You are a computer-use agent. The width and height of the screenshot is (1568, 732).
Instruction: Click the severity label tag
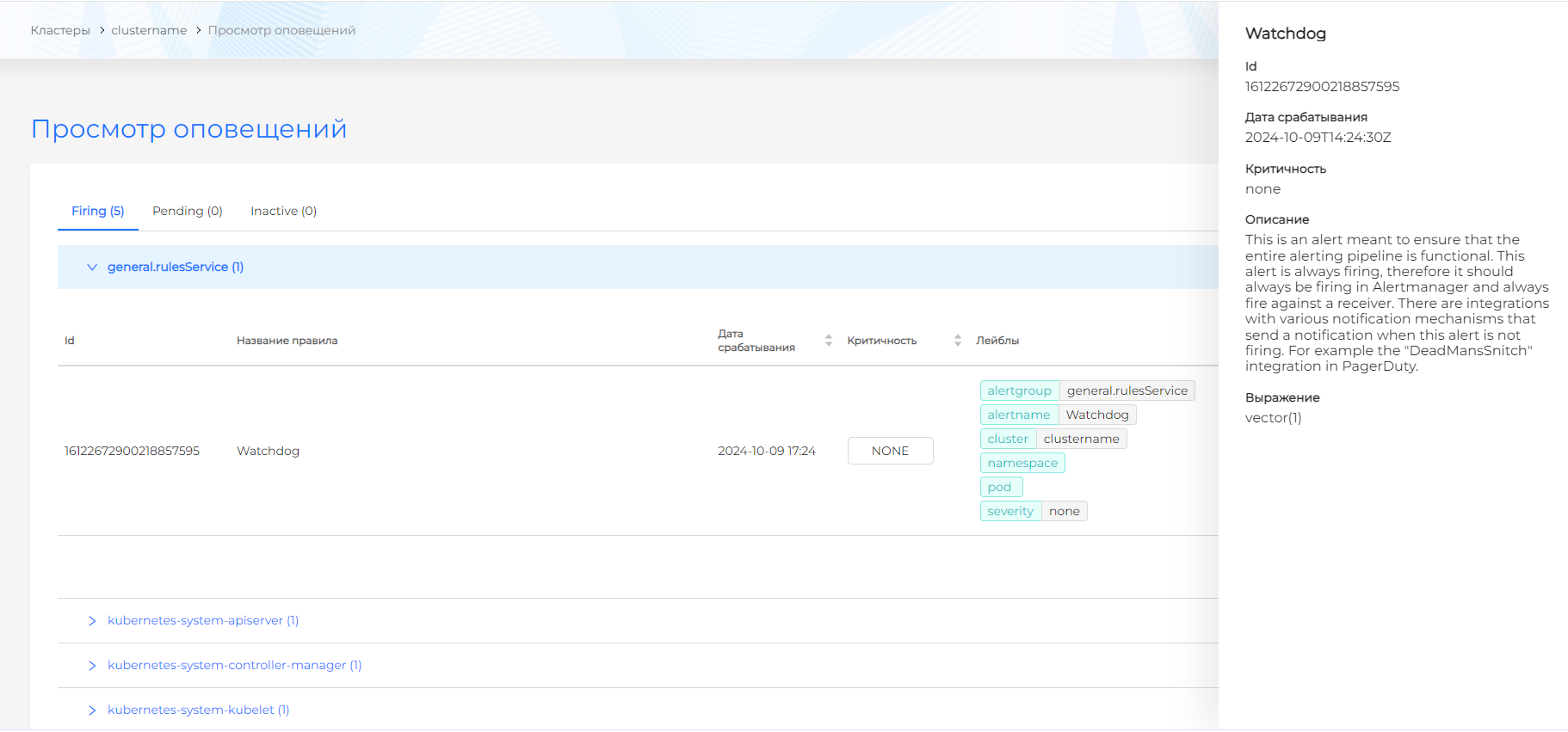coord(1010,511)
